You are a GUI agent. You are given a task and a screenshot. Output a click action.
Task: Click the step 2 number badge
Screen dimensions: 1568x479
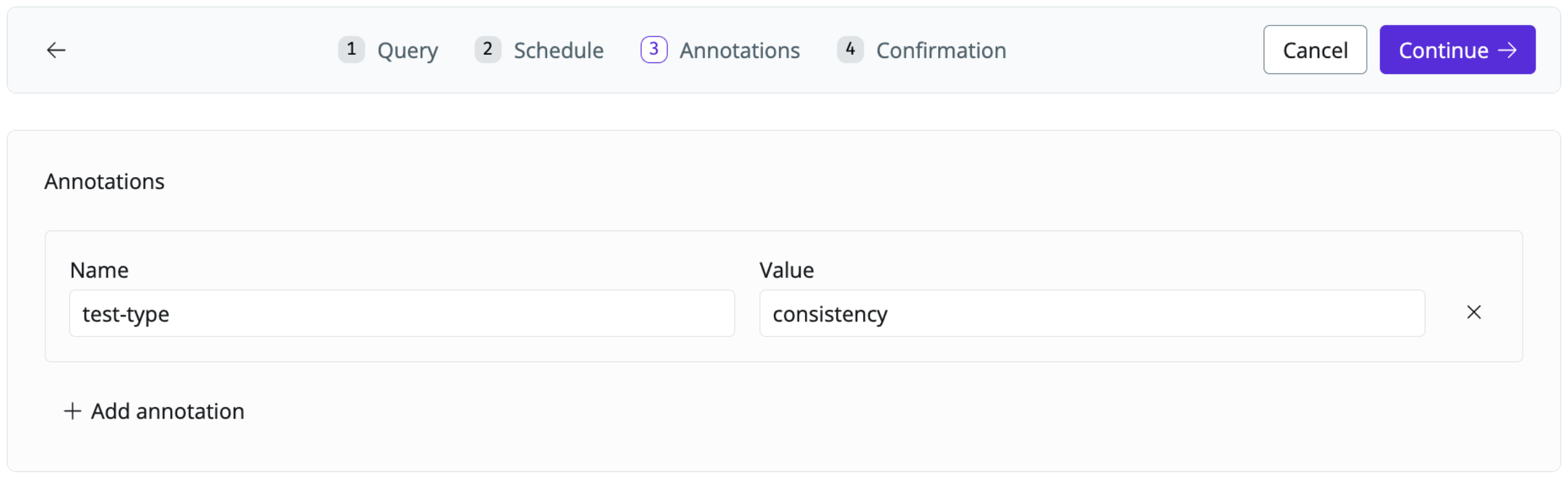[x=488, y=50]
